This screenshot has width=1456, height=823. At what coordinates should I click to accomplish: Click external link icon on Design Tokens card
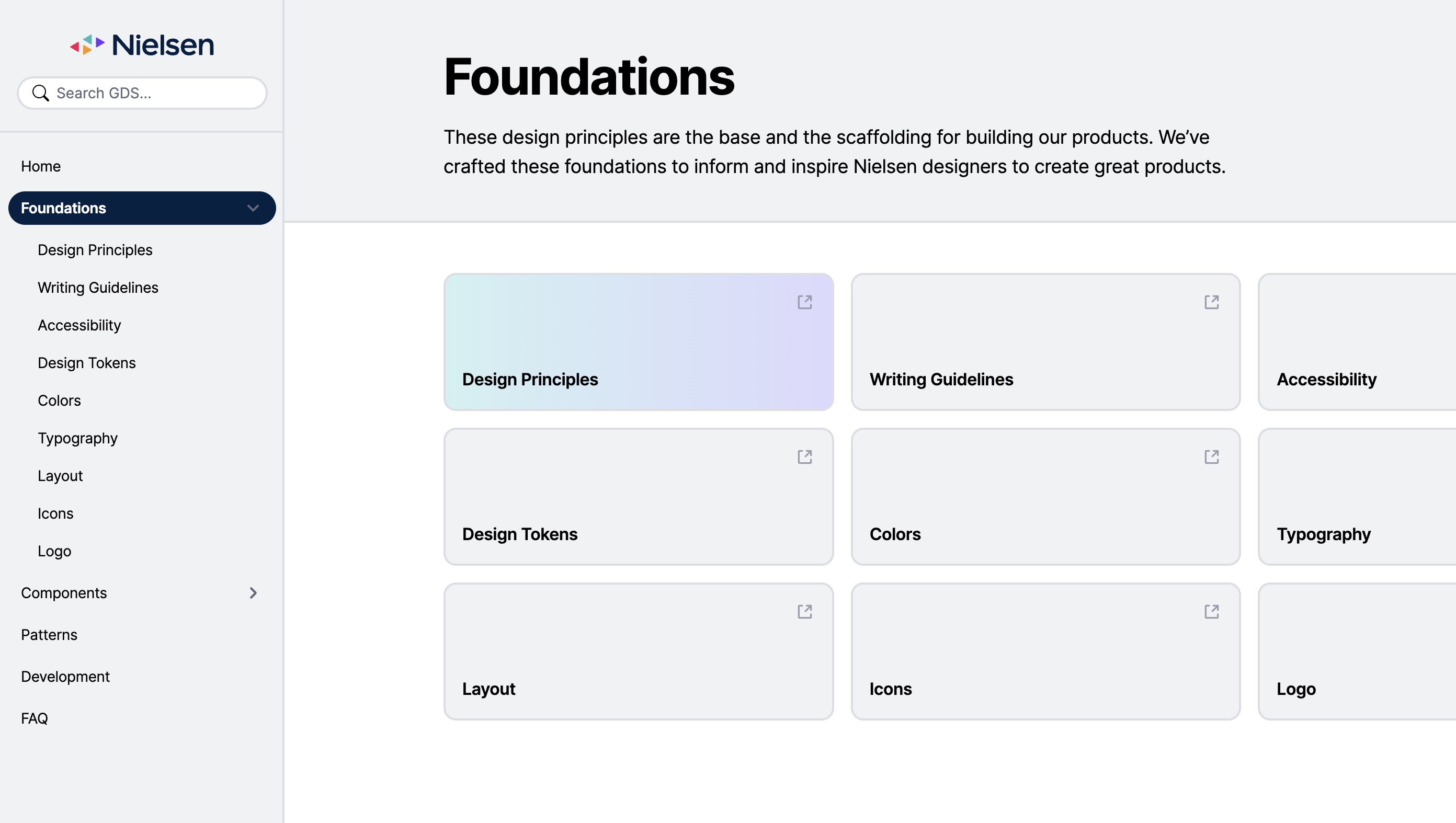click(x=804, y=456)
